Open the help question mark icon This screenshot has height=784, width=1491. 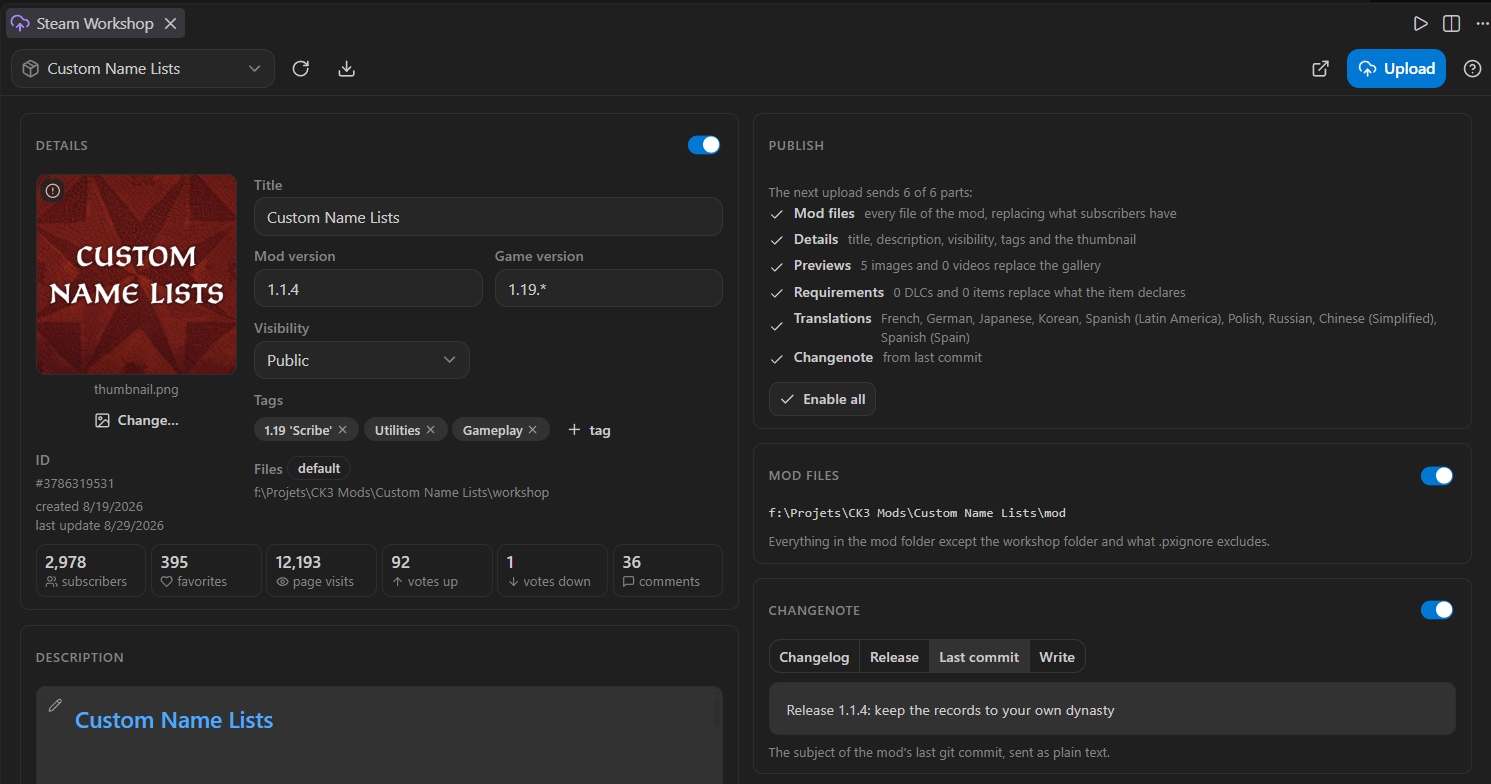(x=1472, y=69)
